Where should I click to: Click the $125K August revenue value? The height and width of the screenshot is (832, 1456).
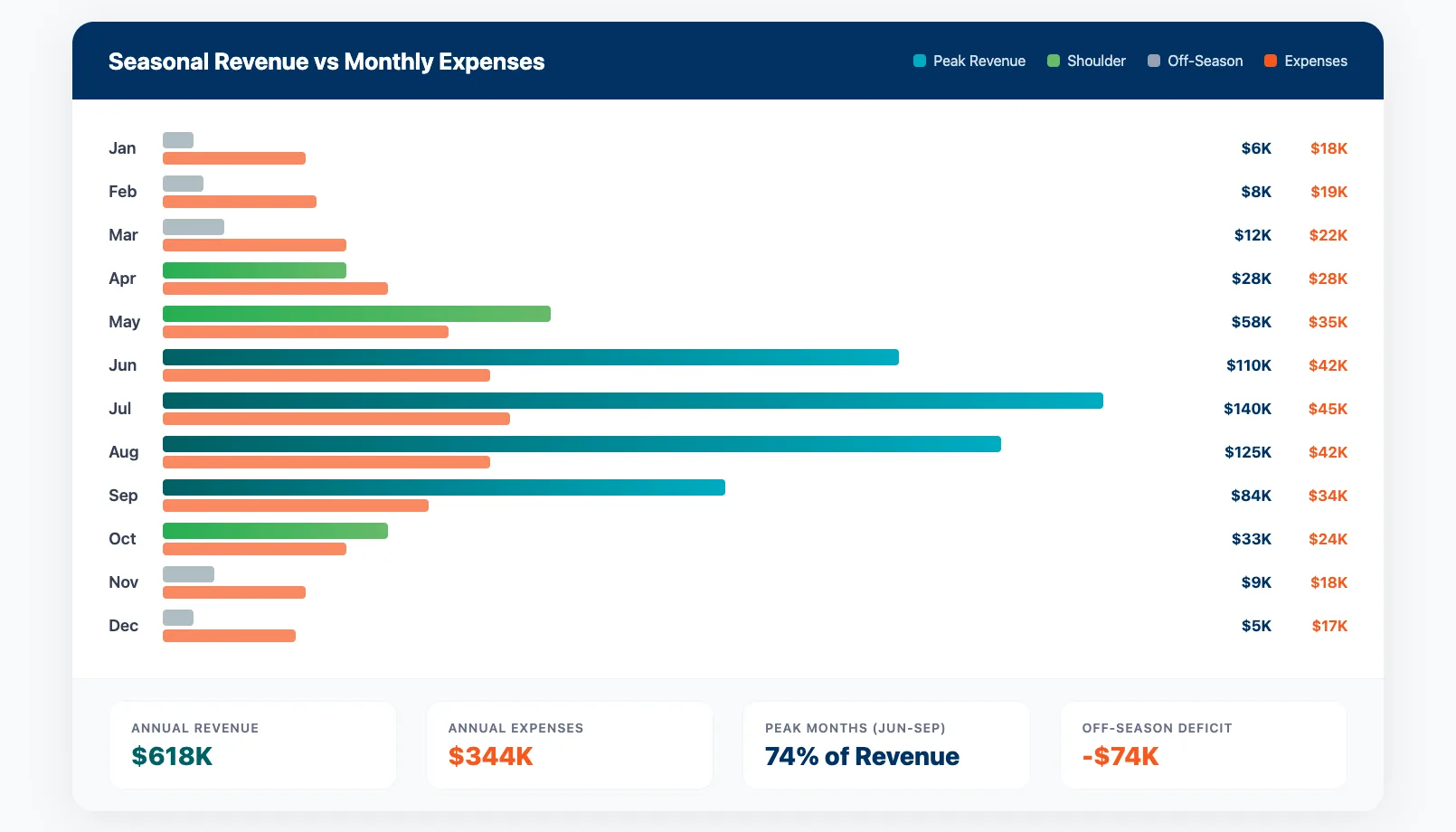pos(1248,452)
